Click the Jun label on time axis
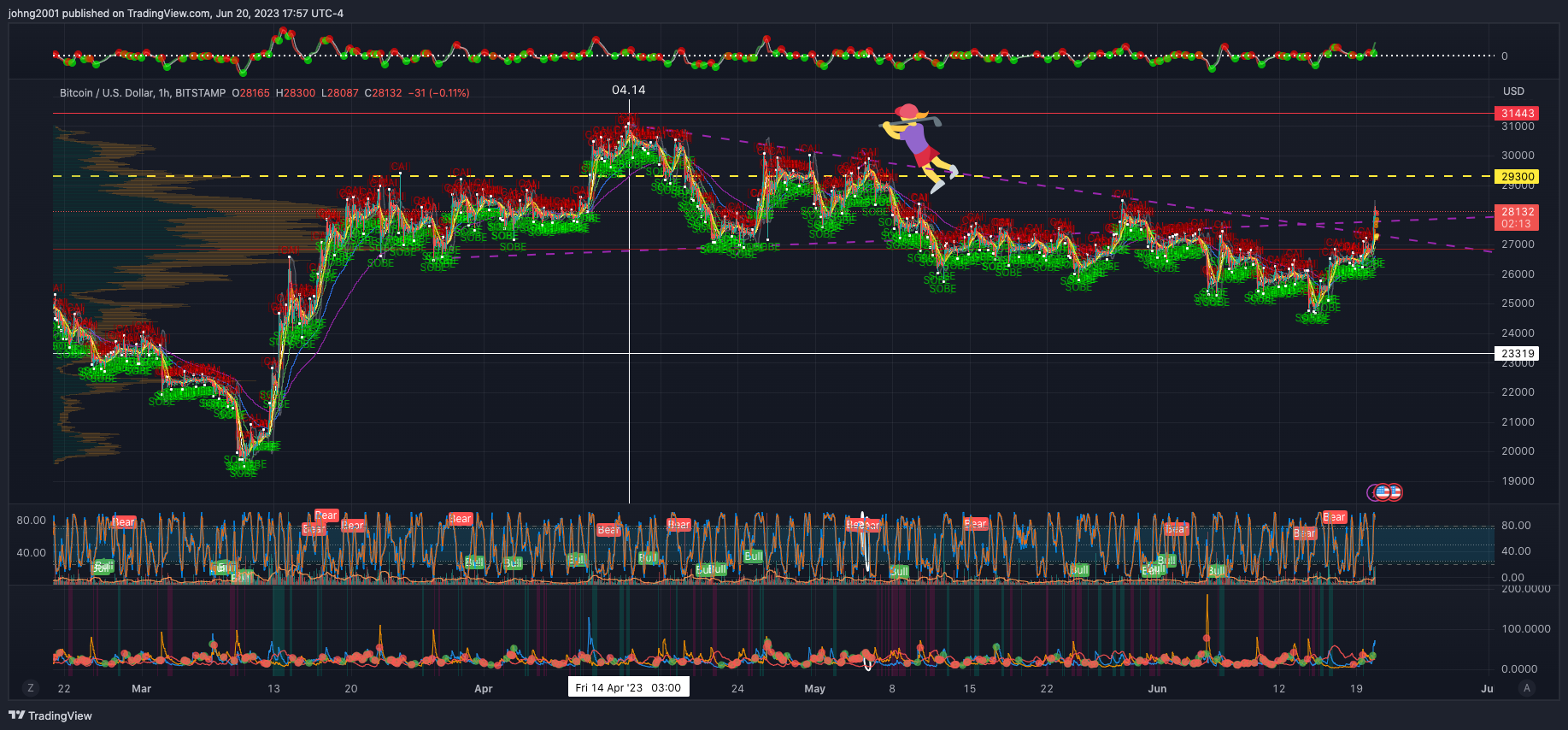 [x=1158, y=688]
